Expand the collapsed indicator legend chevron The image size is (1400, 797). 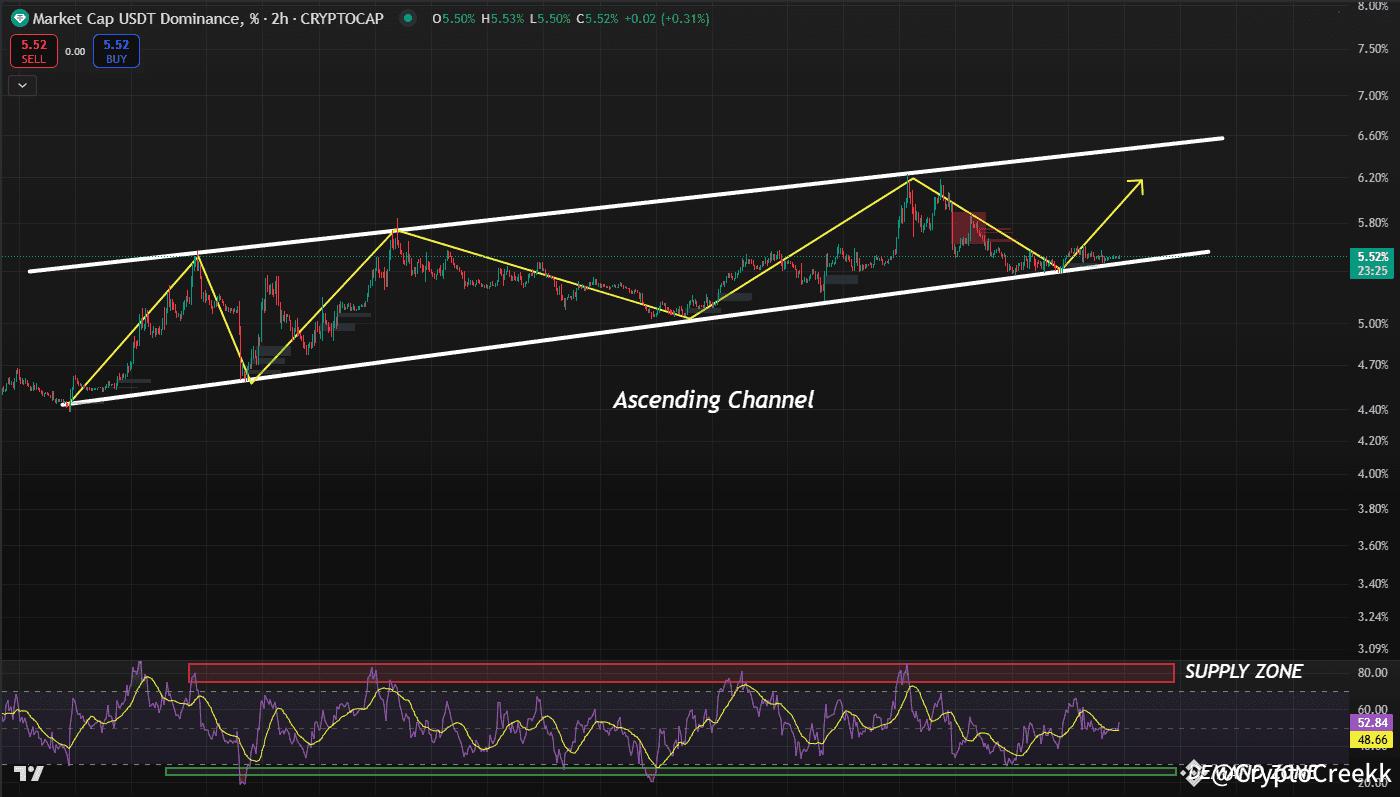23,86
